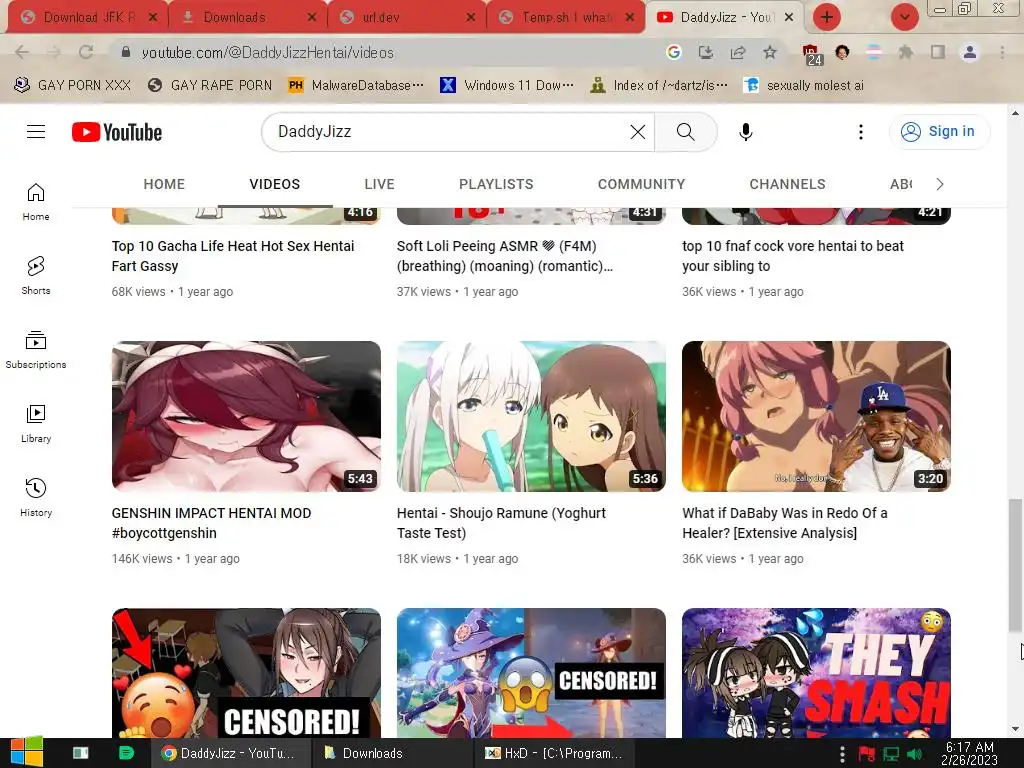The image size is (1024, 768).
Task: Click the scrollbar down arrow
Action: click(1015, 729)
